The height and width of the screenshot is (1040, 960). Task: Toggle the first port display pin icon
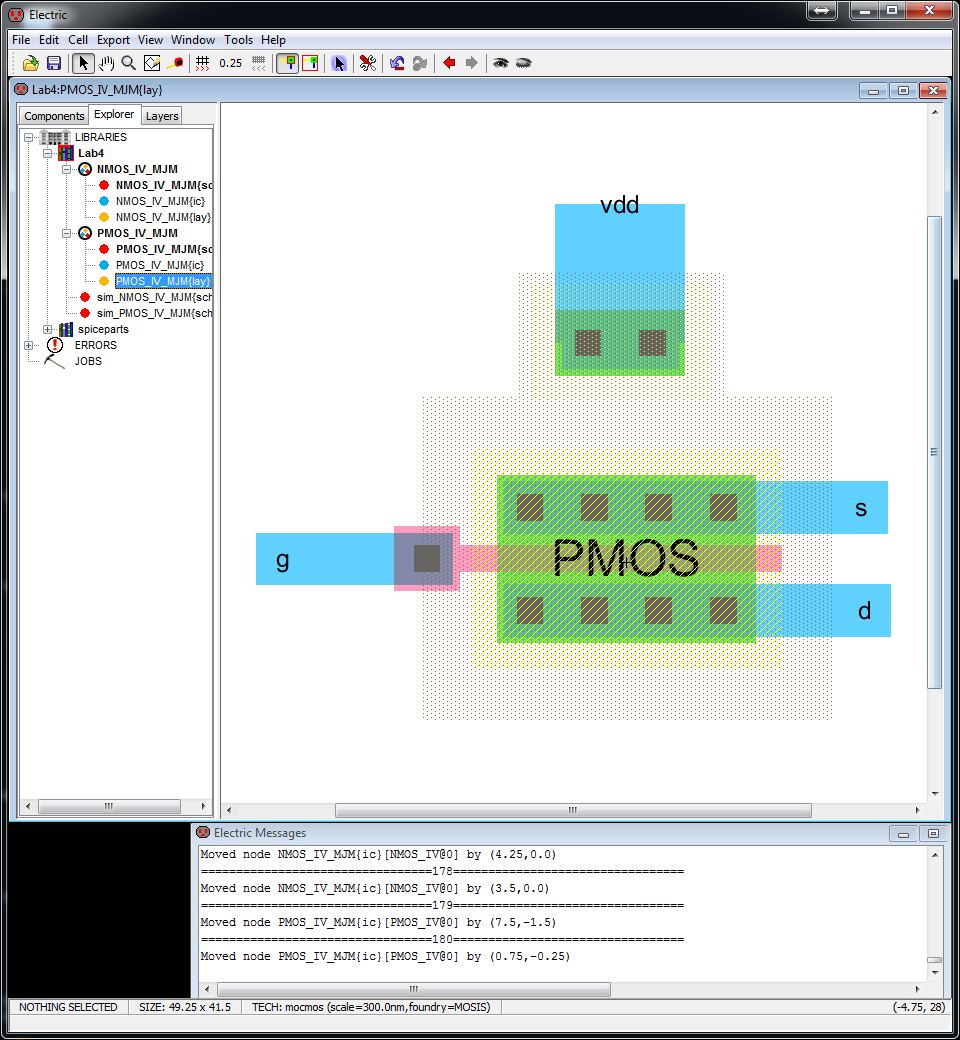pyautogui.click(x=287, y=62)
